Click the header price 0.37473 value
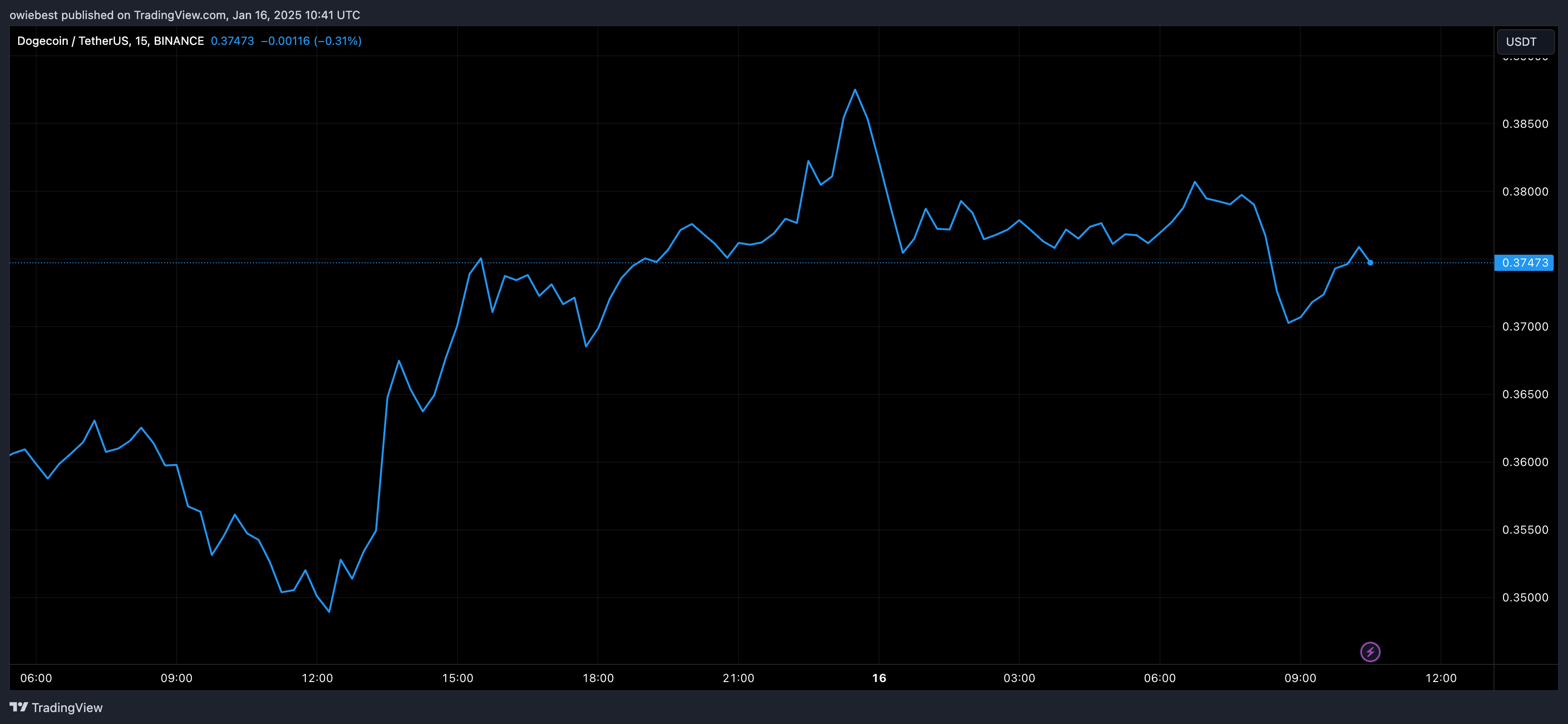The height and width of the screenshot is (724, 1568). point(232,41)
